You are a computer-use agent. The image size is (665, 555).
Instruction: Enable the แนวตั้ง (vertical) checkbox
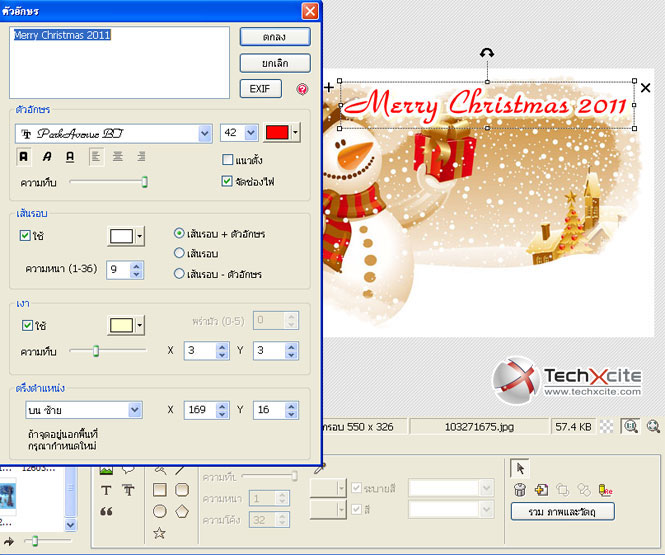(228, 160)
